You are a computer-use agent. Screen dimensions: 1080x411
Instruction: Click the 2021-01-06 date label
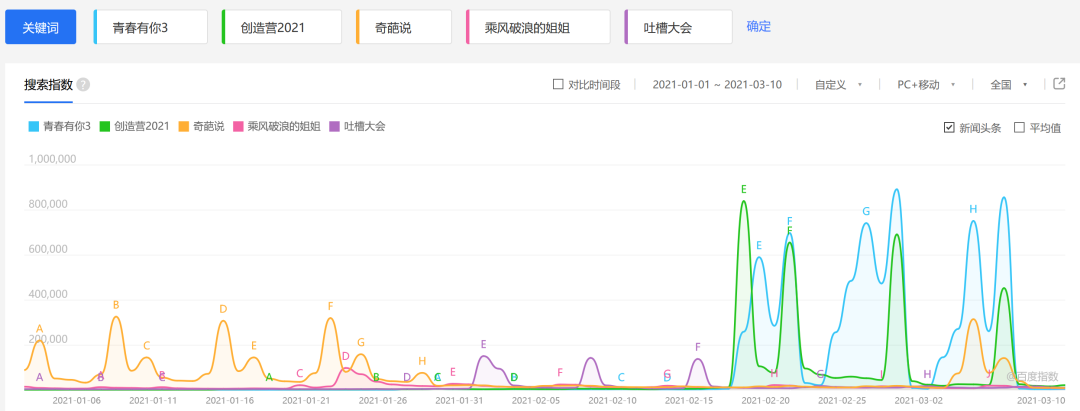coord(76,399)
